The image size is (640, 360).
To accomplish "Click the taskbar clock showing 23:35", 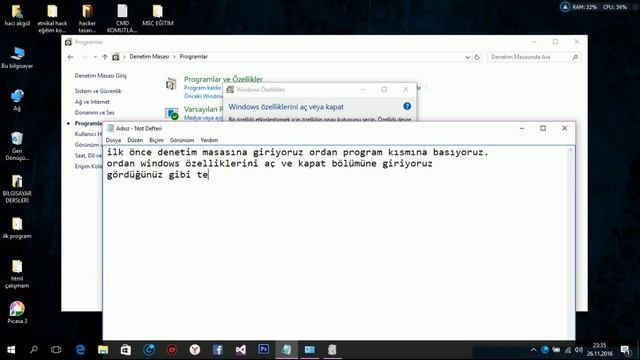I will pos(600,350).
